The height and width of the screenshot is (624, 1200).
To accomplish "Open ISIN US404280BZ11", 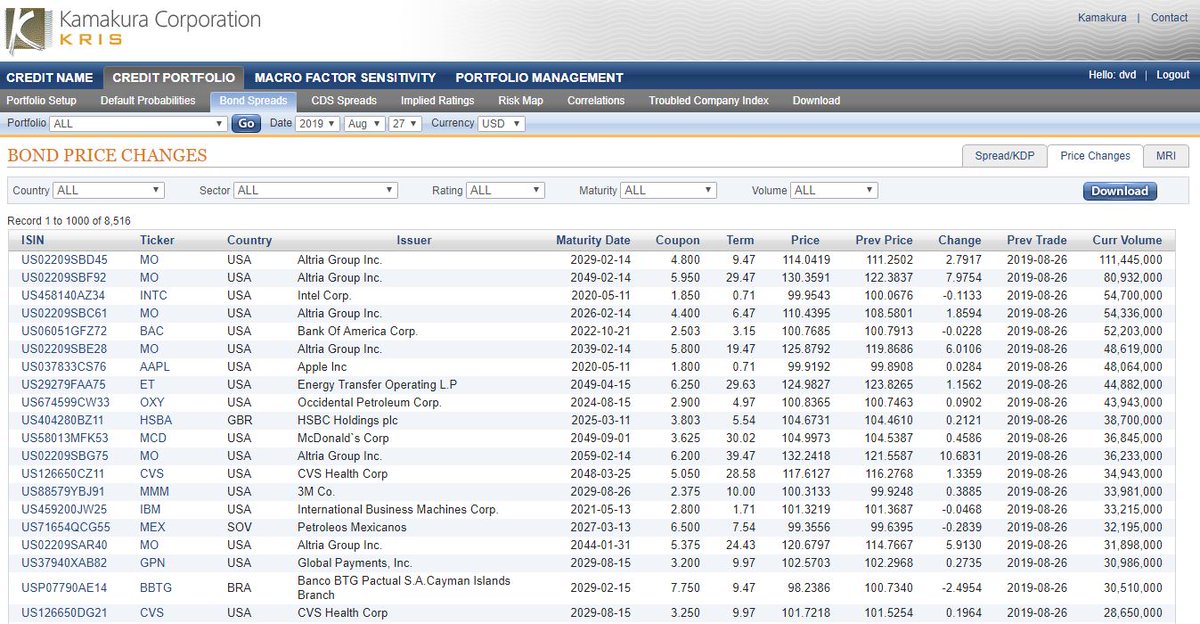I will click(x=62, y=420).
